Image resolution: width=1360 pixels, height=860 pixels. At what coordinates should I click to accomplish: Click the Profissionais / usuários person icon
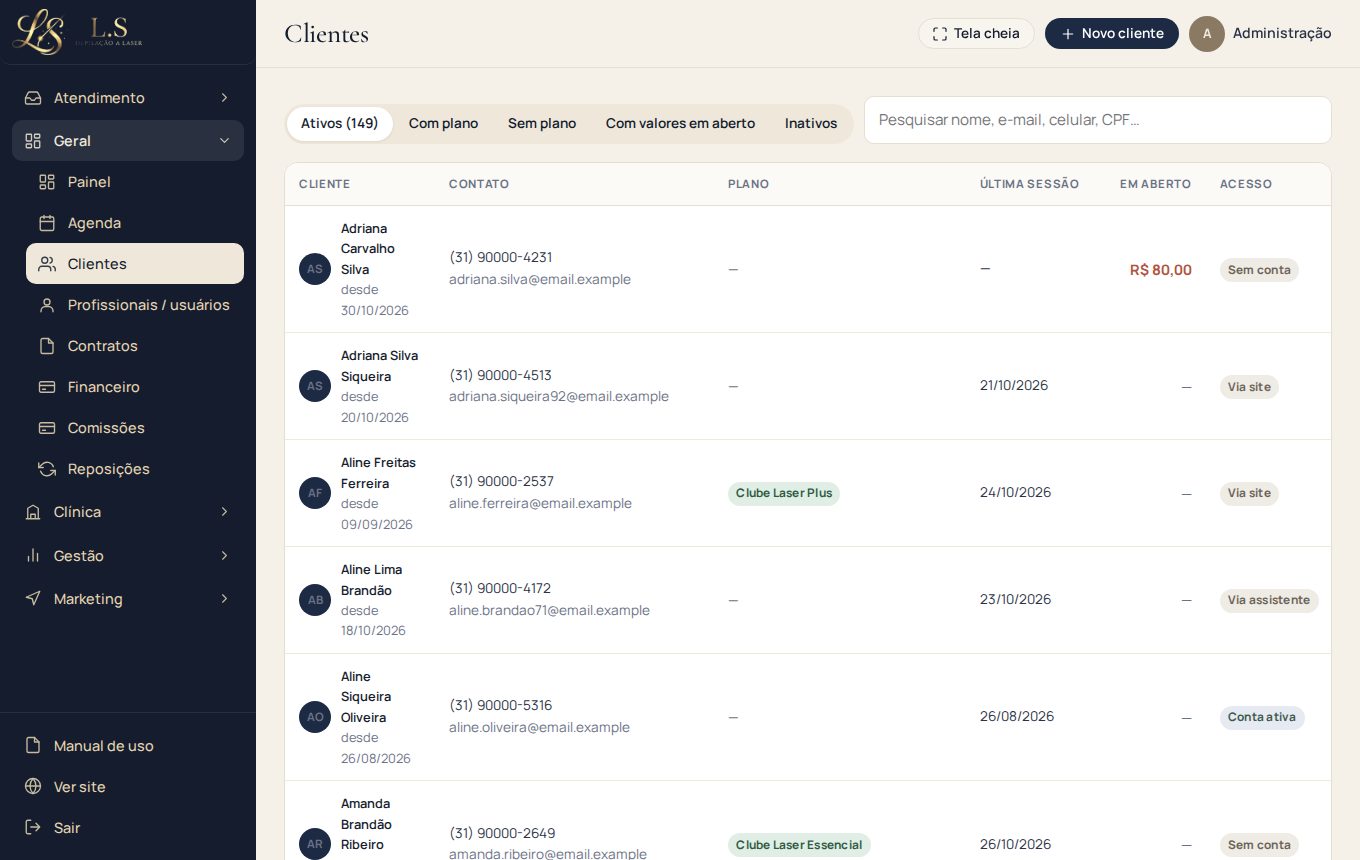(x=47, y=305)
